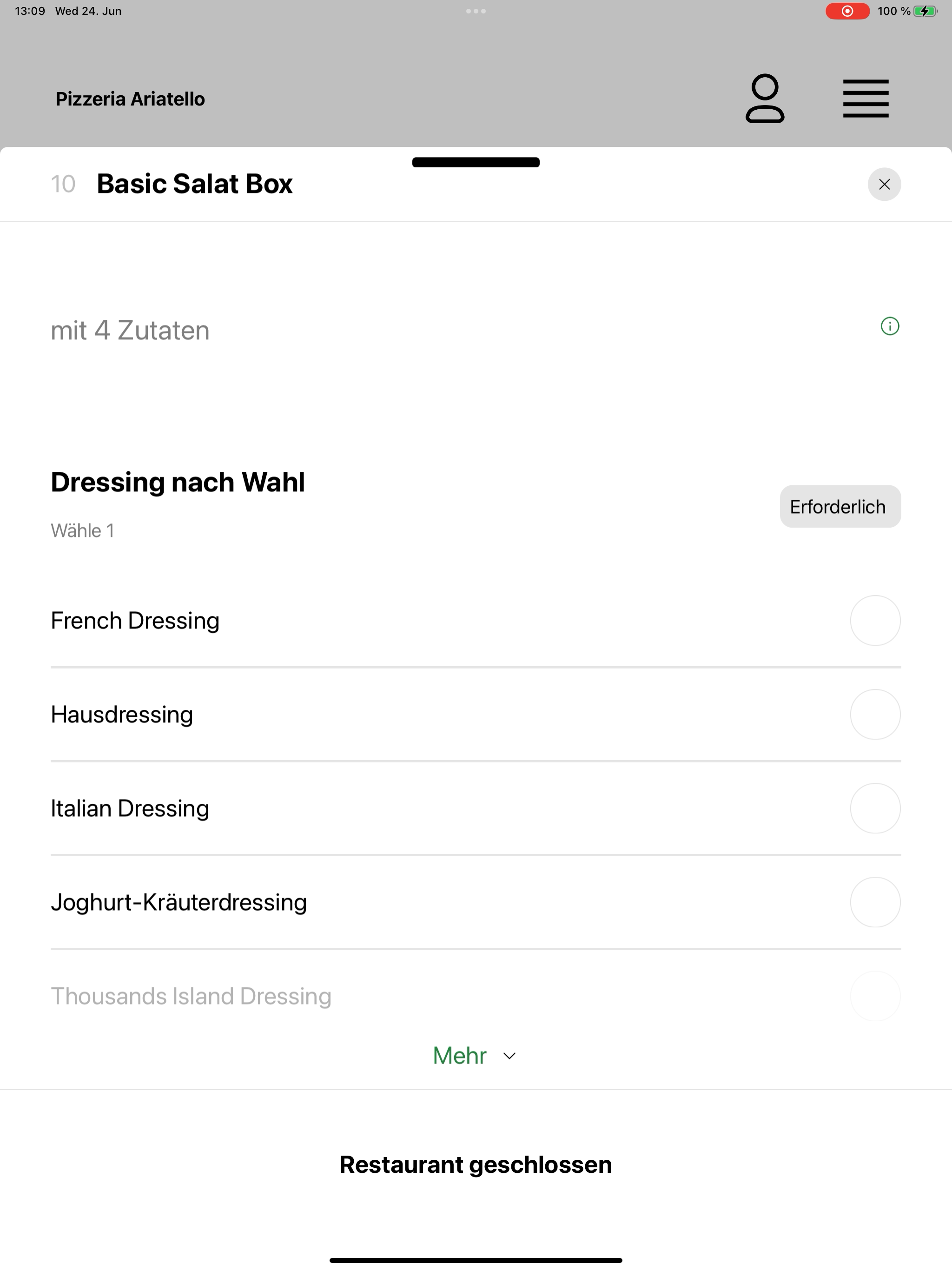Open the user profile icon
This screenshot has width=952, height=1270.
pyautogui.click(x=765, y=98)
